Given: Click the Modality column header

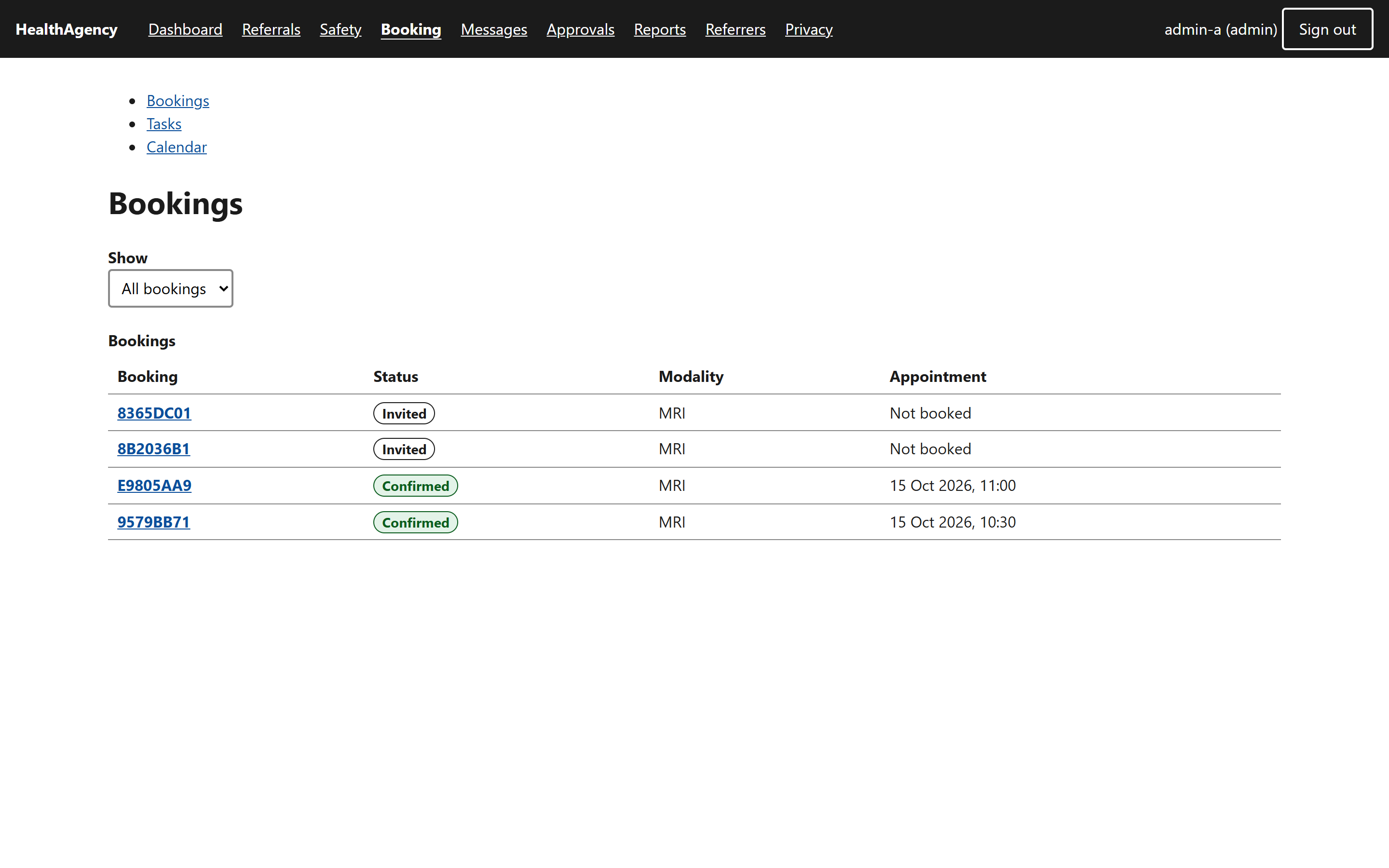Looking at the screenshot, I should click(691, 377).
